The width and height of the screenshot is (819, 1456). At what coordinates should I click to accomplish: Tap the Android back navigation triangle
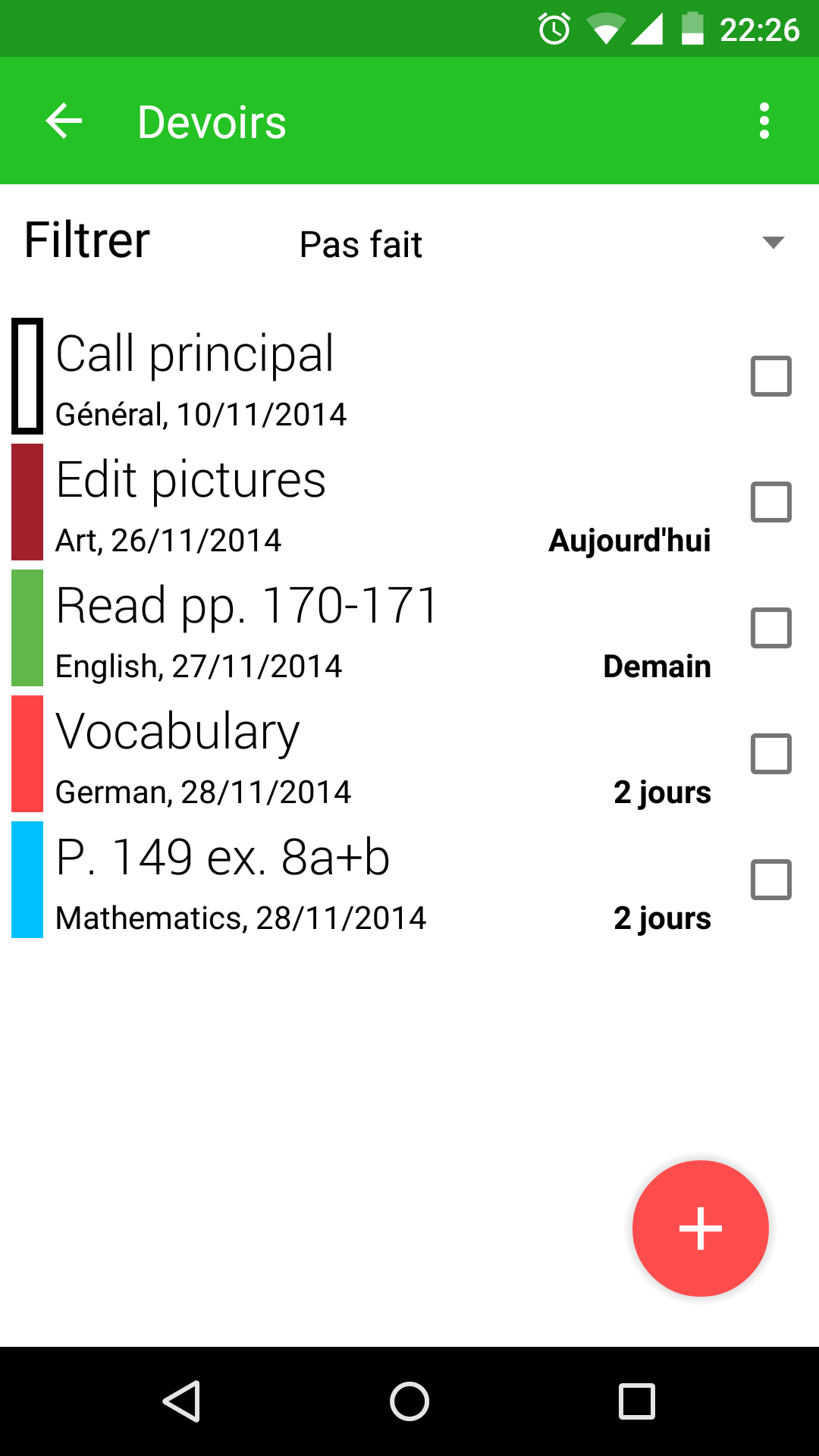pyautogui.click(x=182, y=1401)
